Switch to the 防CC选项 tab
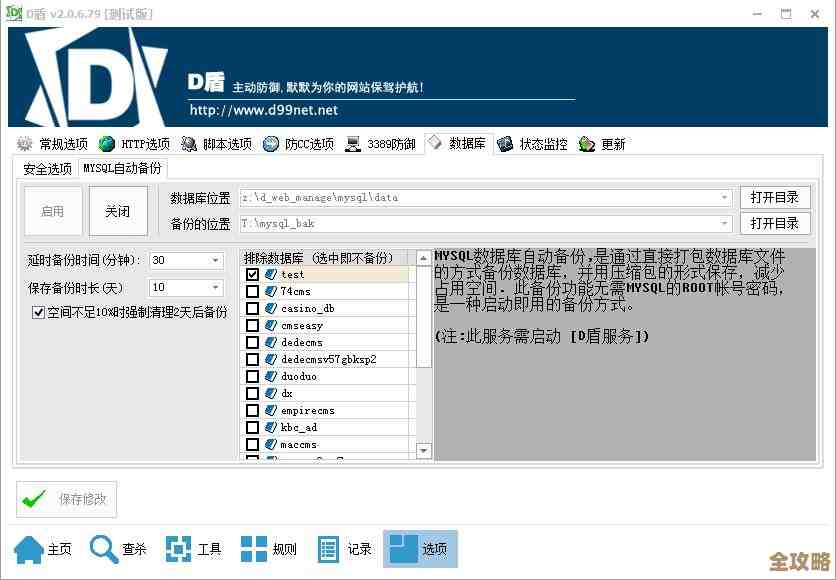This screenshot has width=836, height=580. pos(299,144)
